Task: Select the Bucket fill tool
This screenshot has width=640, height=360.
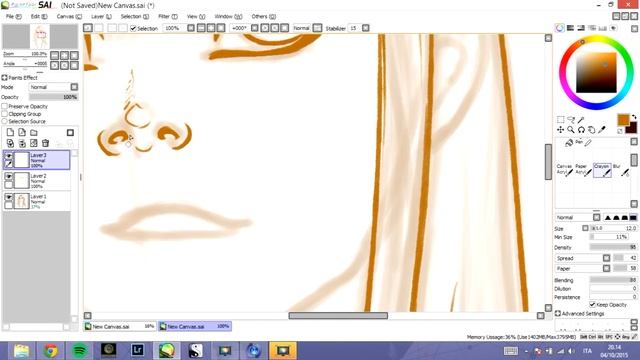Action: click(569, 142)
